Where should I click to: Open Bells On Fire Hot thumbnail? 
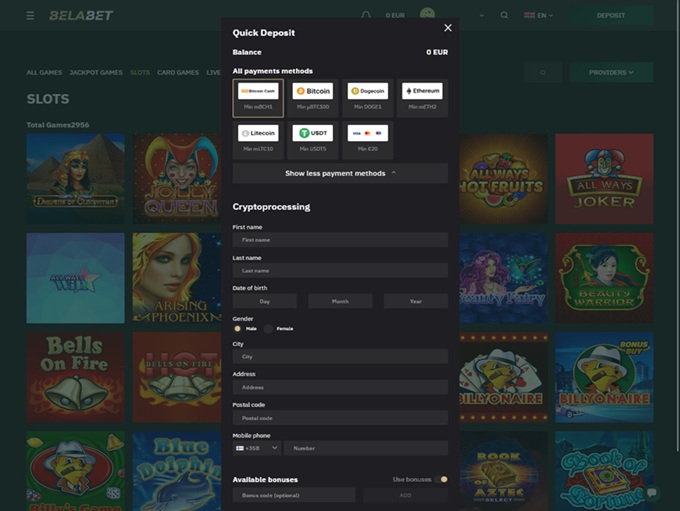[177, 377]
